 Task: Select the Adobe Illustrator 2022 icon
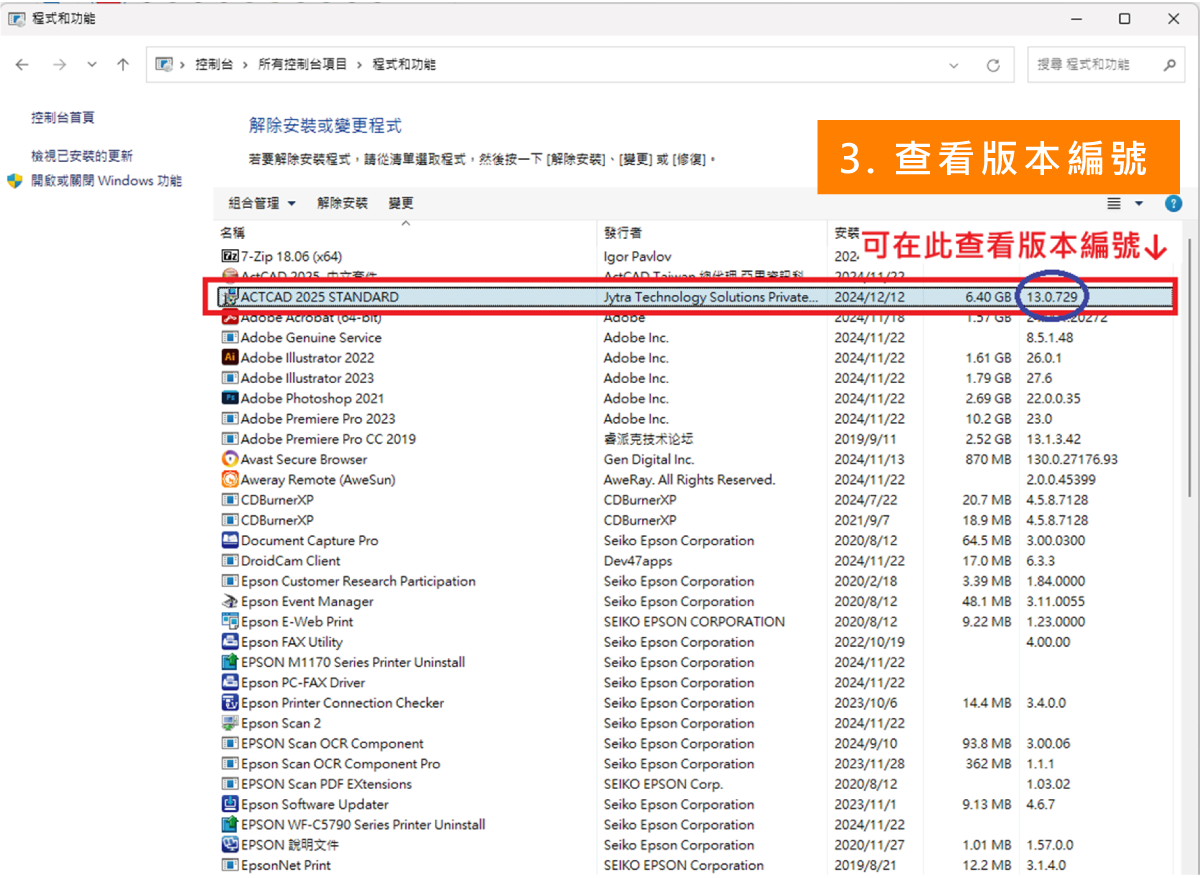[230, 358]
